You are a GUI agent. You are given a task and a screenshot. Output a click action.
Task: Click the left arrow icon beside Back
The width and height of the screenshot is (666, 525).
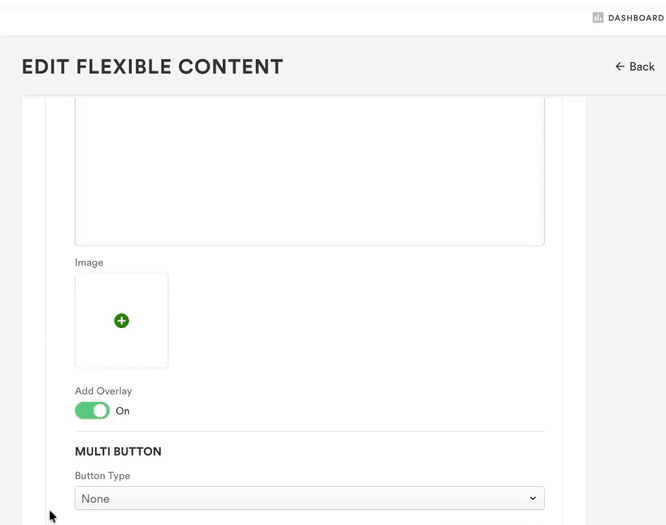[620, 67]
